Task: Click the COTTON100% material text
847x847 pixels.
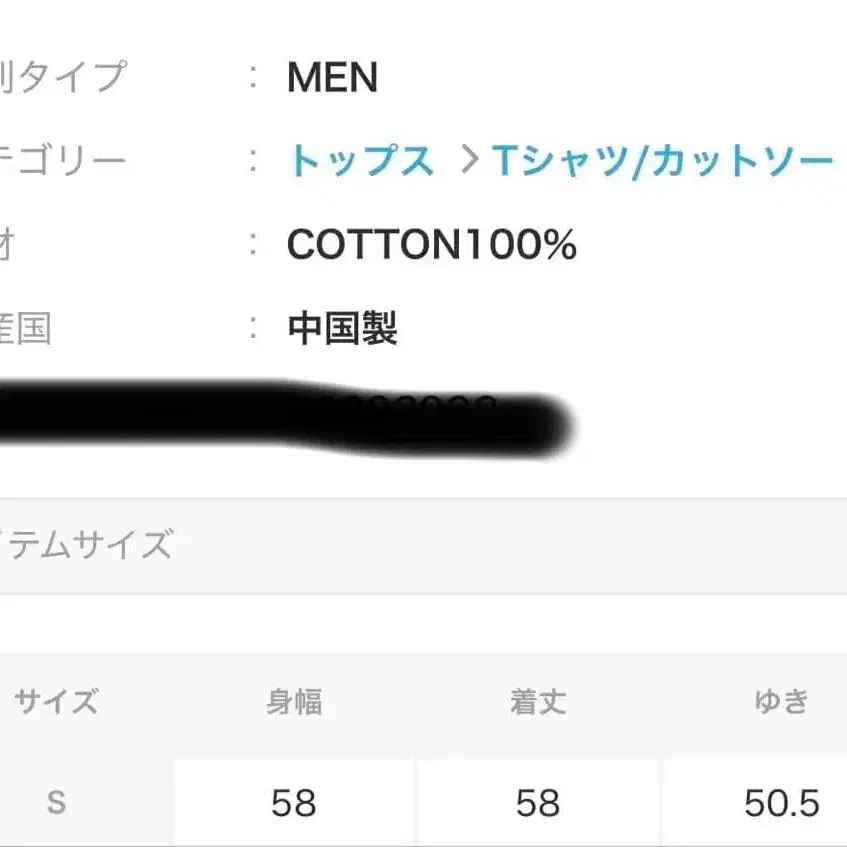Action: click(431, 245)
